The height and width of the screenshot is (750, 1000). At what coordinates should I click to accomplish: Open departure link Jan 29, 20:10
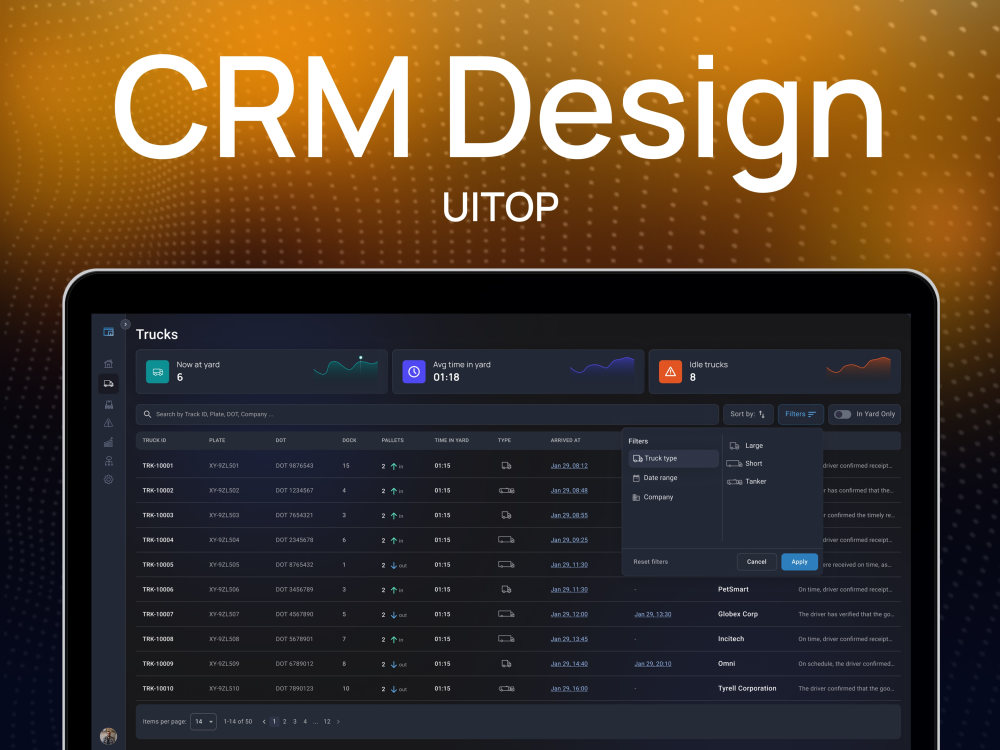[x=652, y=664]
